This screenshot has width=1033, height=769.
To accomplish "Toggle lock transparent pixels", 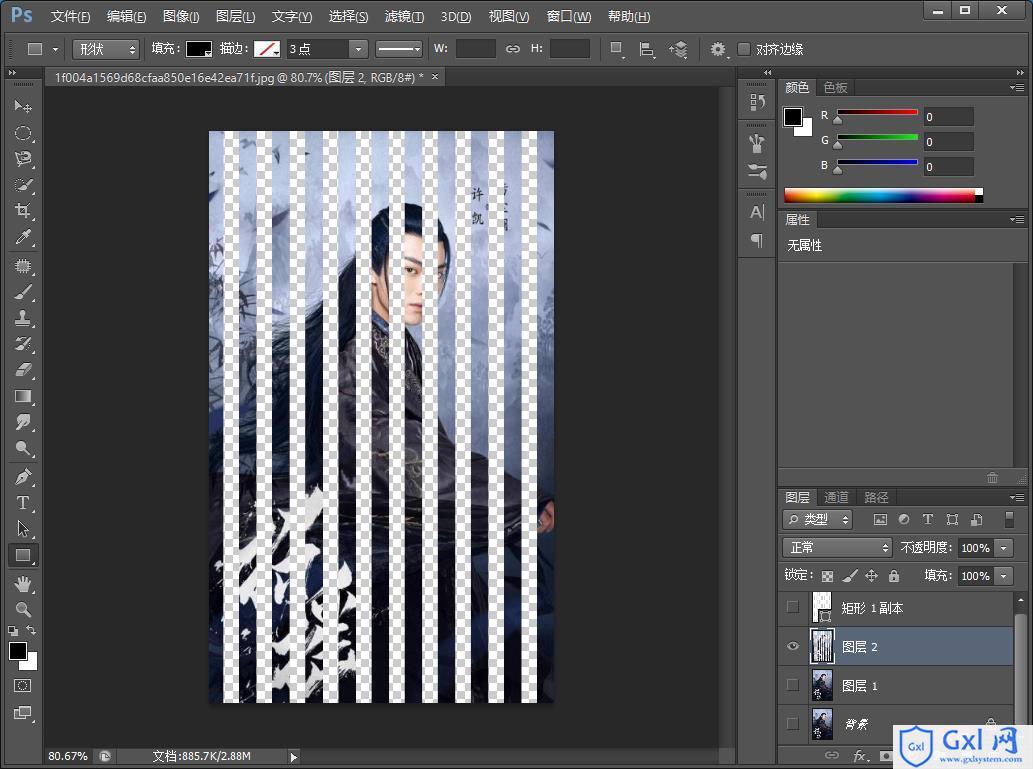I will click(827, 576).
